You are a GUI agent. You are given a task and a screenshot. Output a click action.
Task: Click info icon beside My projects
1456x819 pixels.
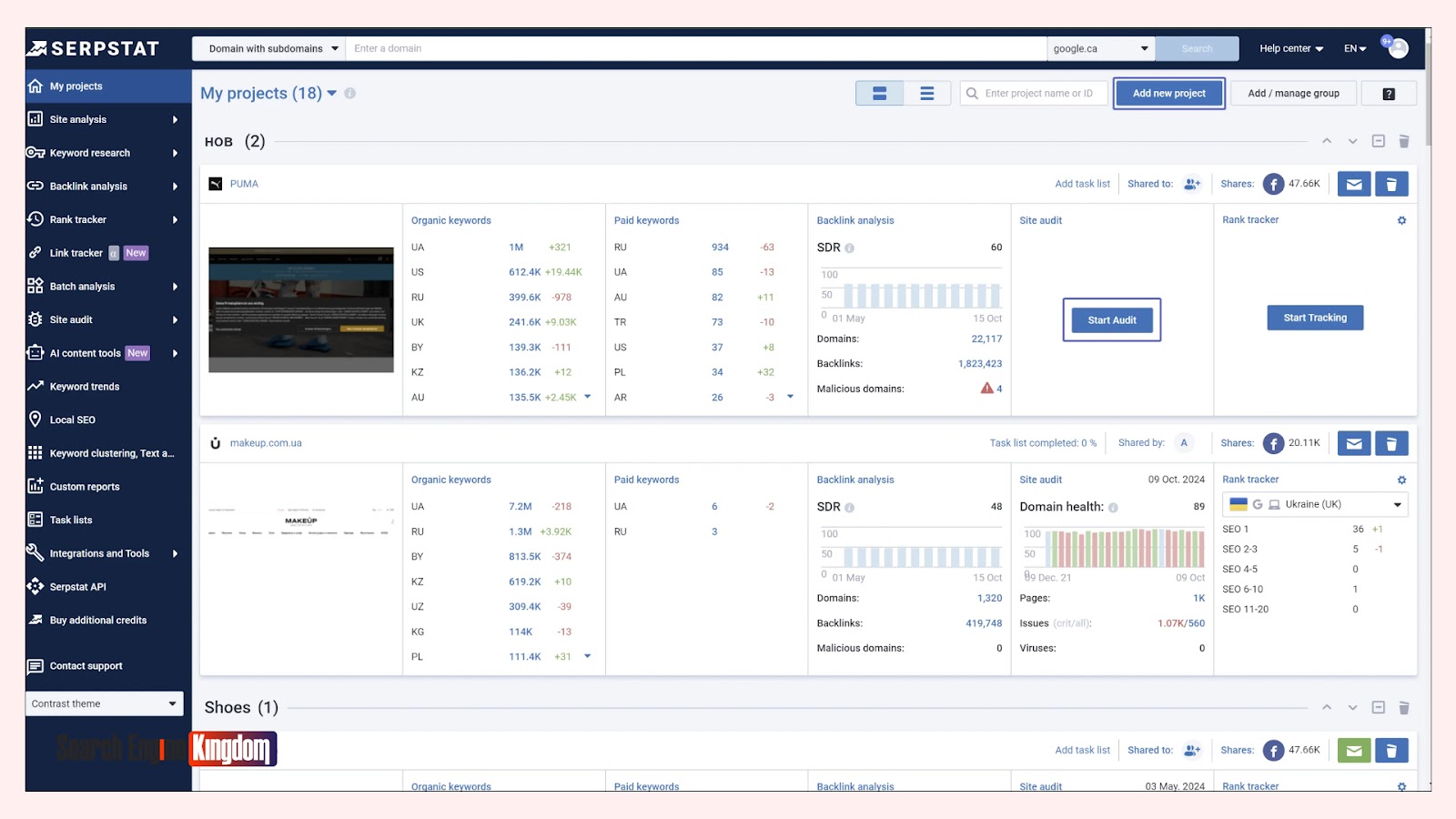click(350, 94)
